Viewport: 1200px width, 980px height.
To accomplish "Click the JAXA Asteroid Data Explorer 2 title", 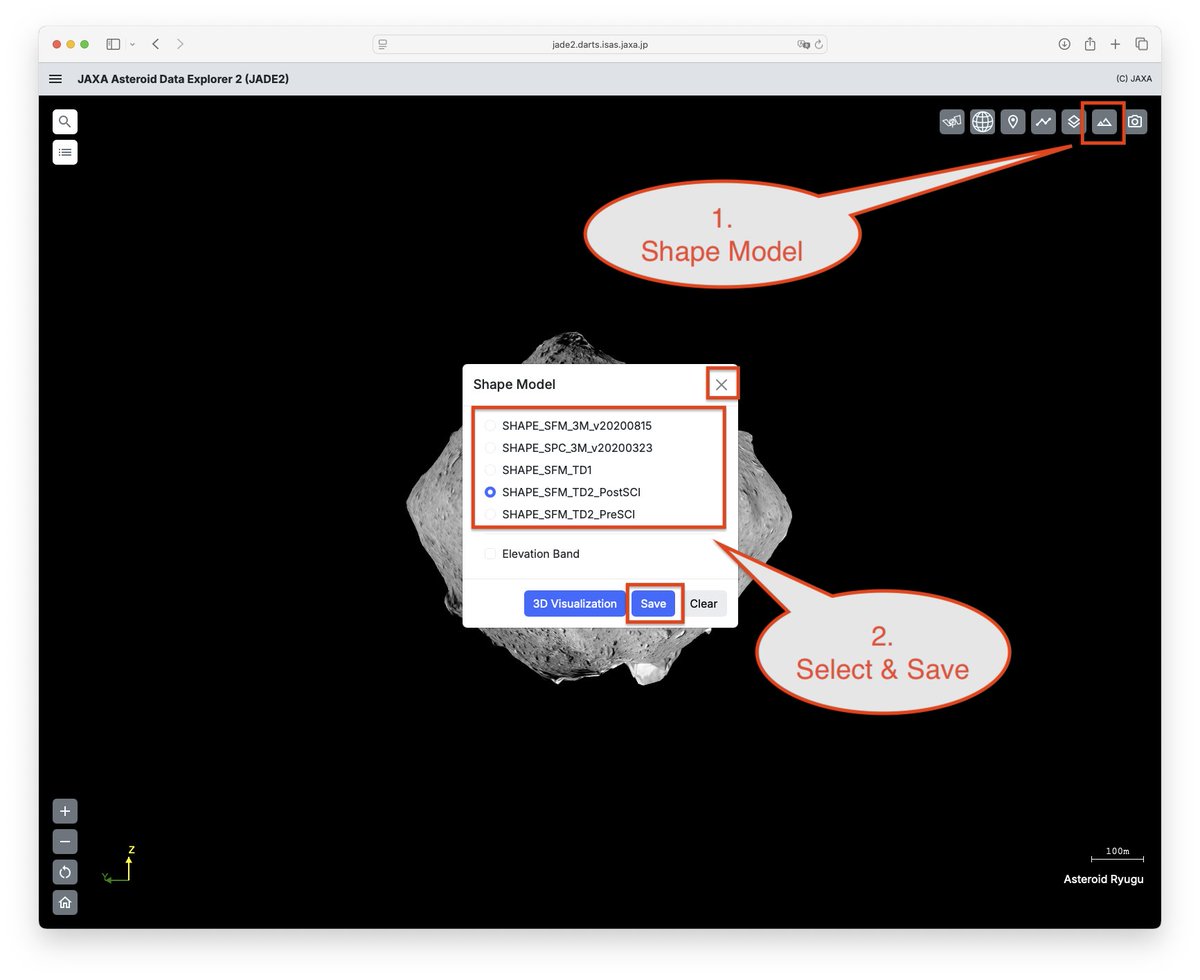I will tap(183, 79).
